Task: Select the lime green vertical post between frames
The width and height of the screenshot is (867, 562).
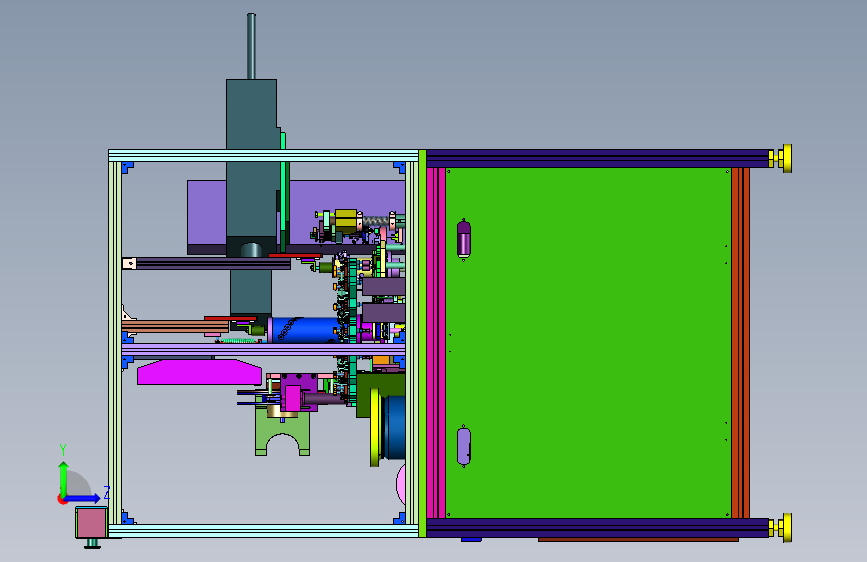Action: point(422,343)
